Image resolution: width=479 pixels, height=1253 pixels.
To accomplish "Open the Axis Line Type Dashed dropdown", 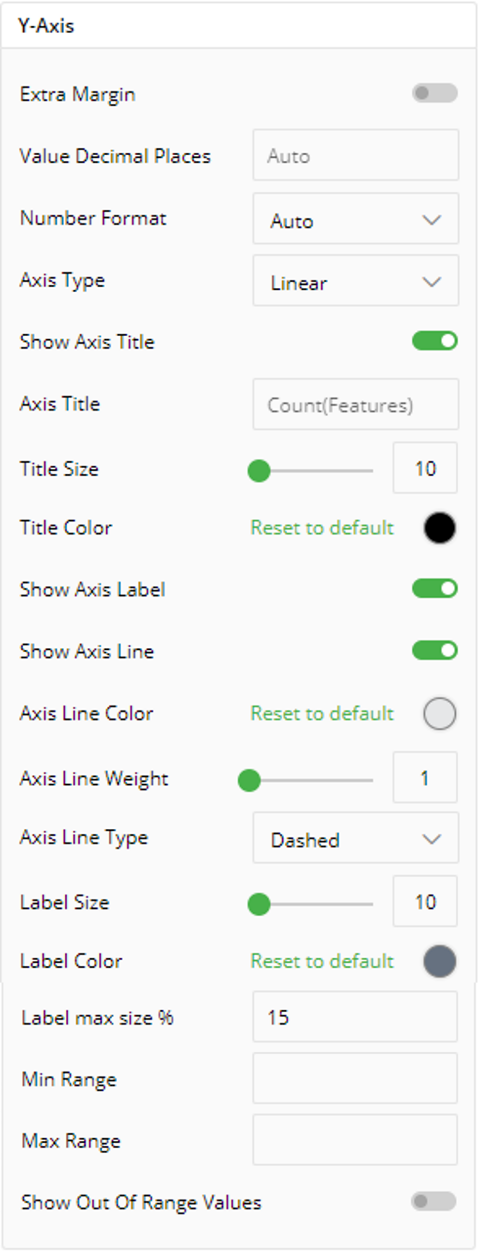I will [356, 838].
